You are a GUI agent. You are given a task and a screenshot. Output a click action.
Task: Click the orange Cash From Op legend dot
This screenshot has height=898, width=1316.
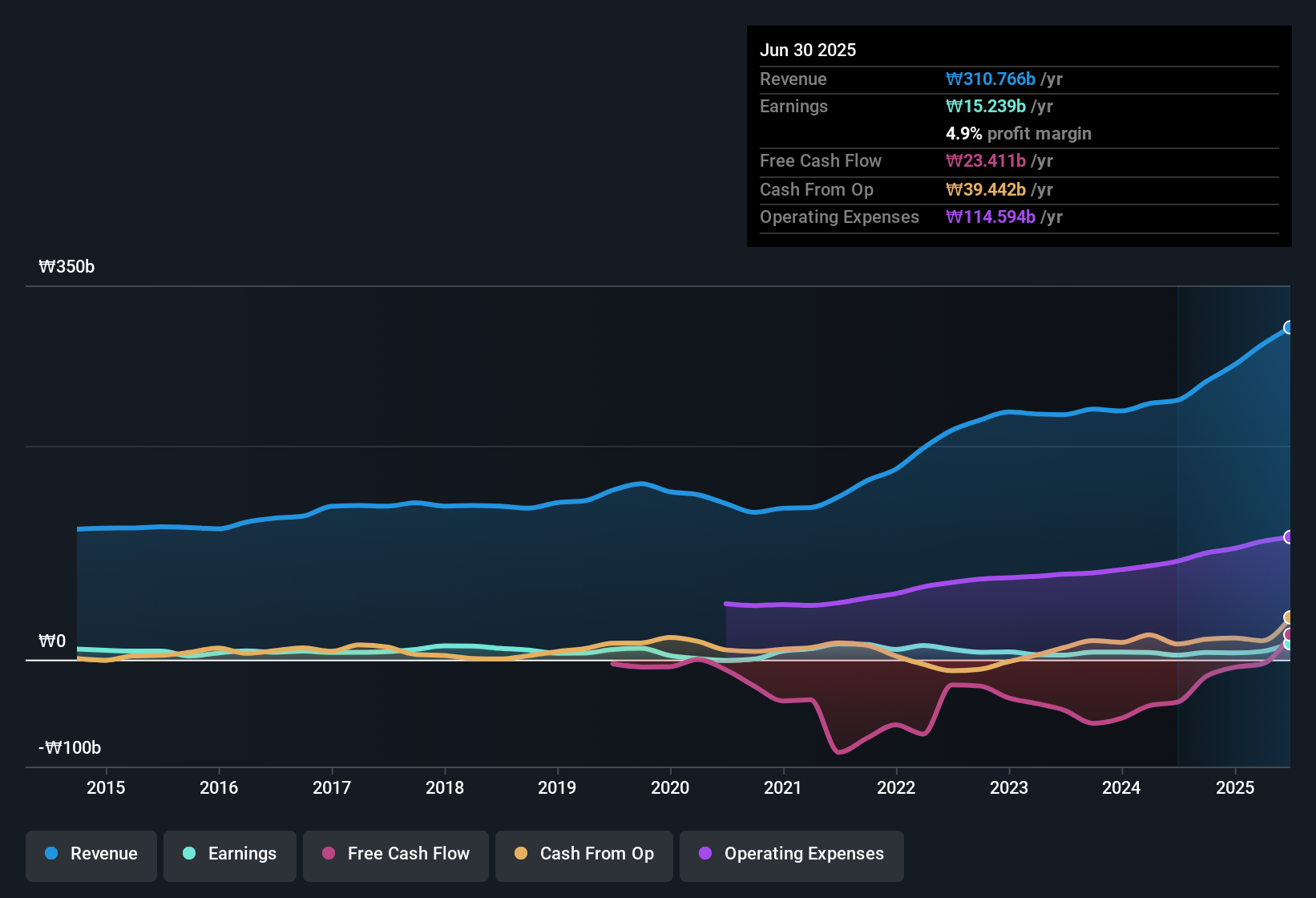pyautogui.click(x=521, y=854)
